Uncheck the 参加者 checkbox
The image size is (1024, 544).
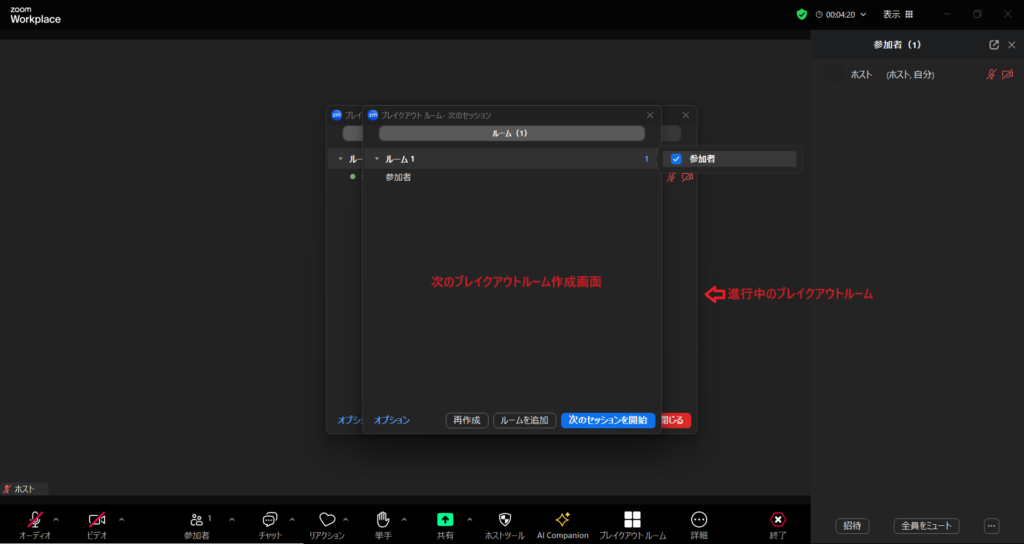(x=676, y=159)
